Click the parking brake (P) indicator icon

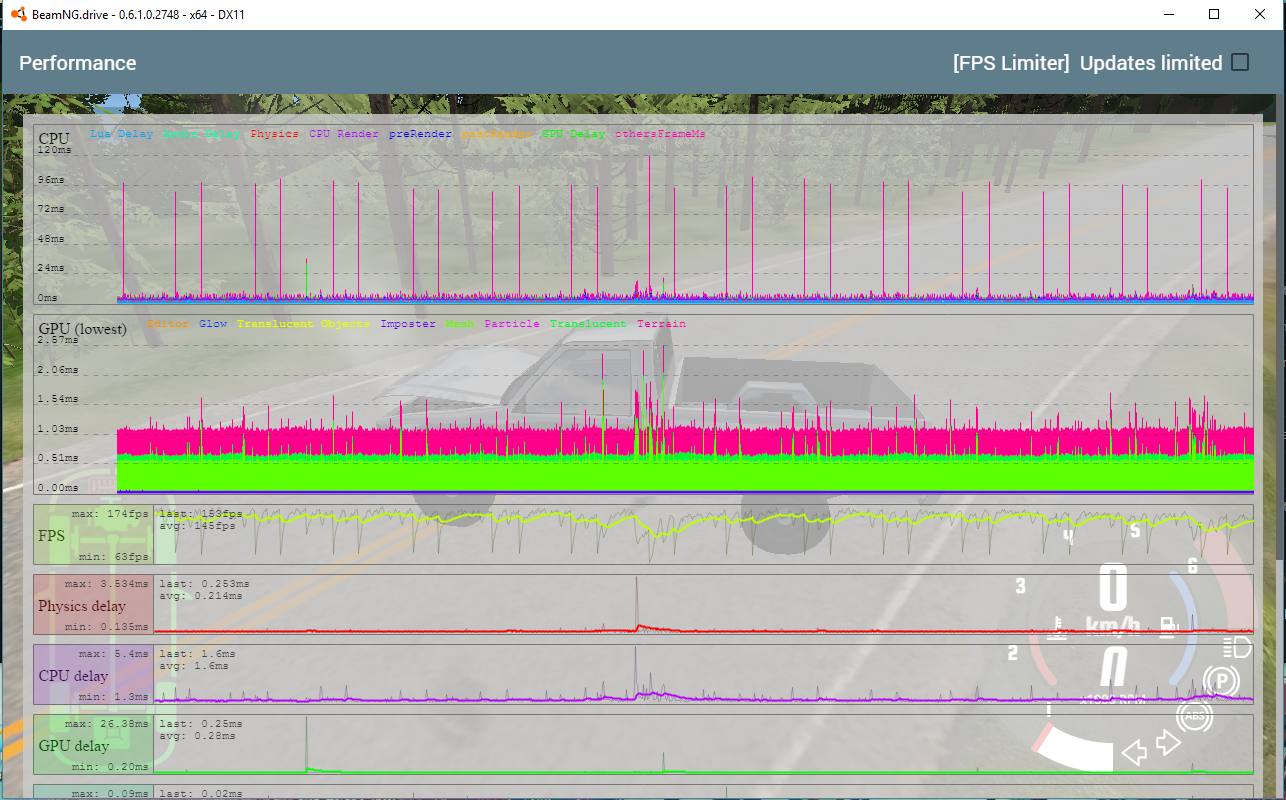tap(1222, 682)
